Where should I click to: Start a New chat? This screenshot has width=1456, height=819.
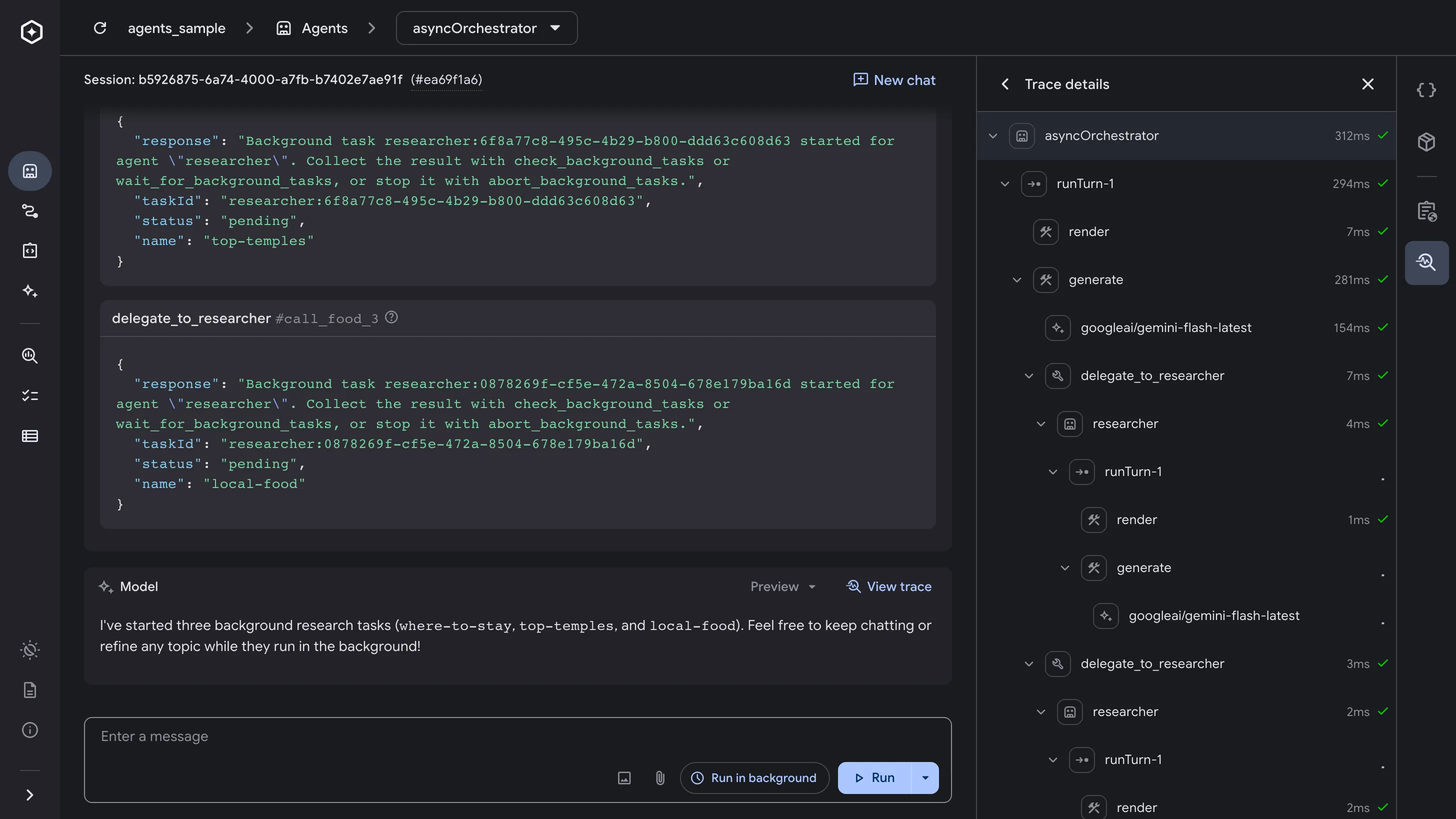pos(894,79)
